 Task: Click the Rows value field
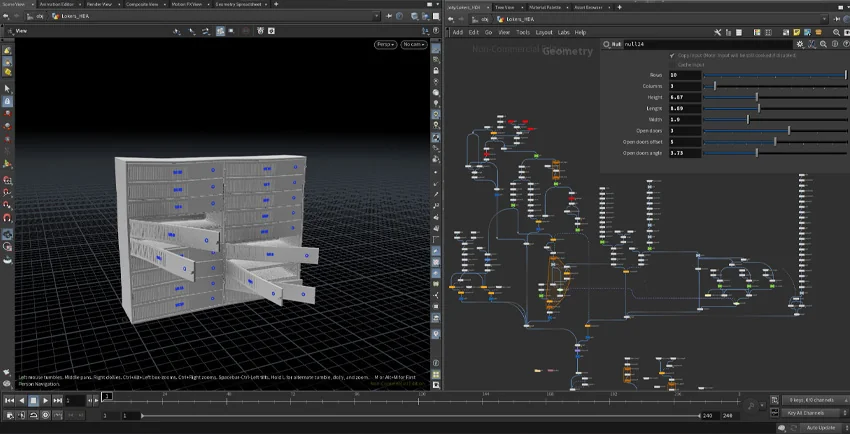click(x=685, y=75)
